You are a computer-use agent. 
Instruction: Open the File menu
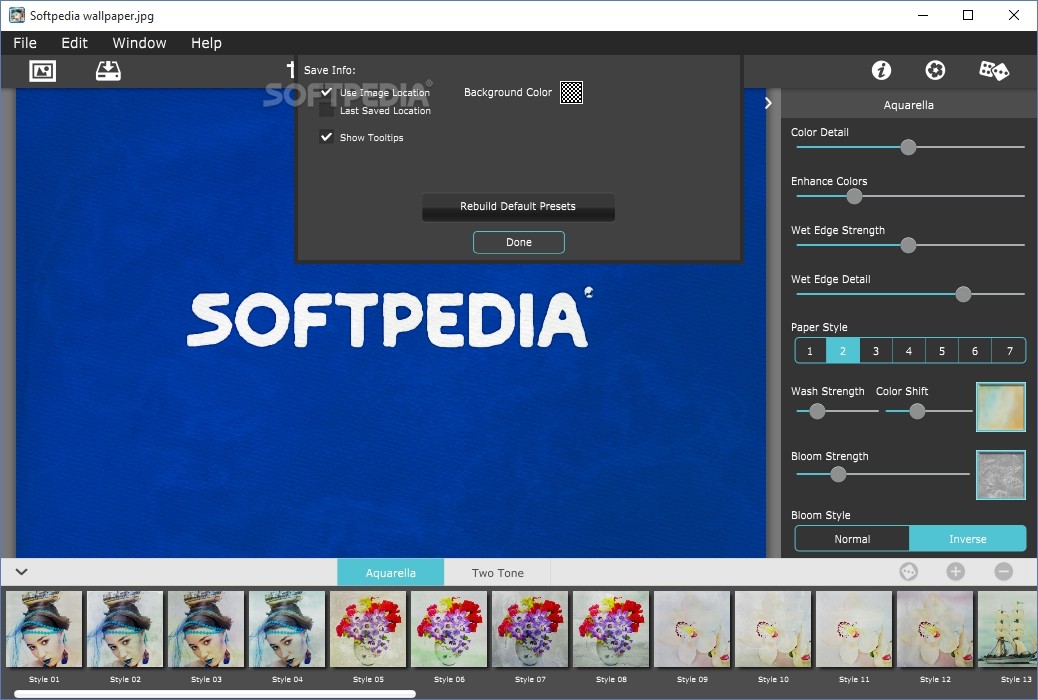coord(25,43)
